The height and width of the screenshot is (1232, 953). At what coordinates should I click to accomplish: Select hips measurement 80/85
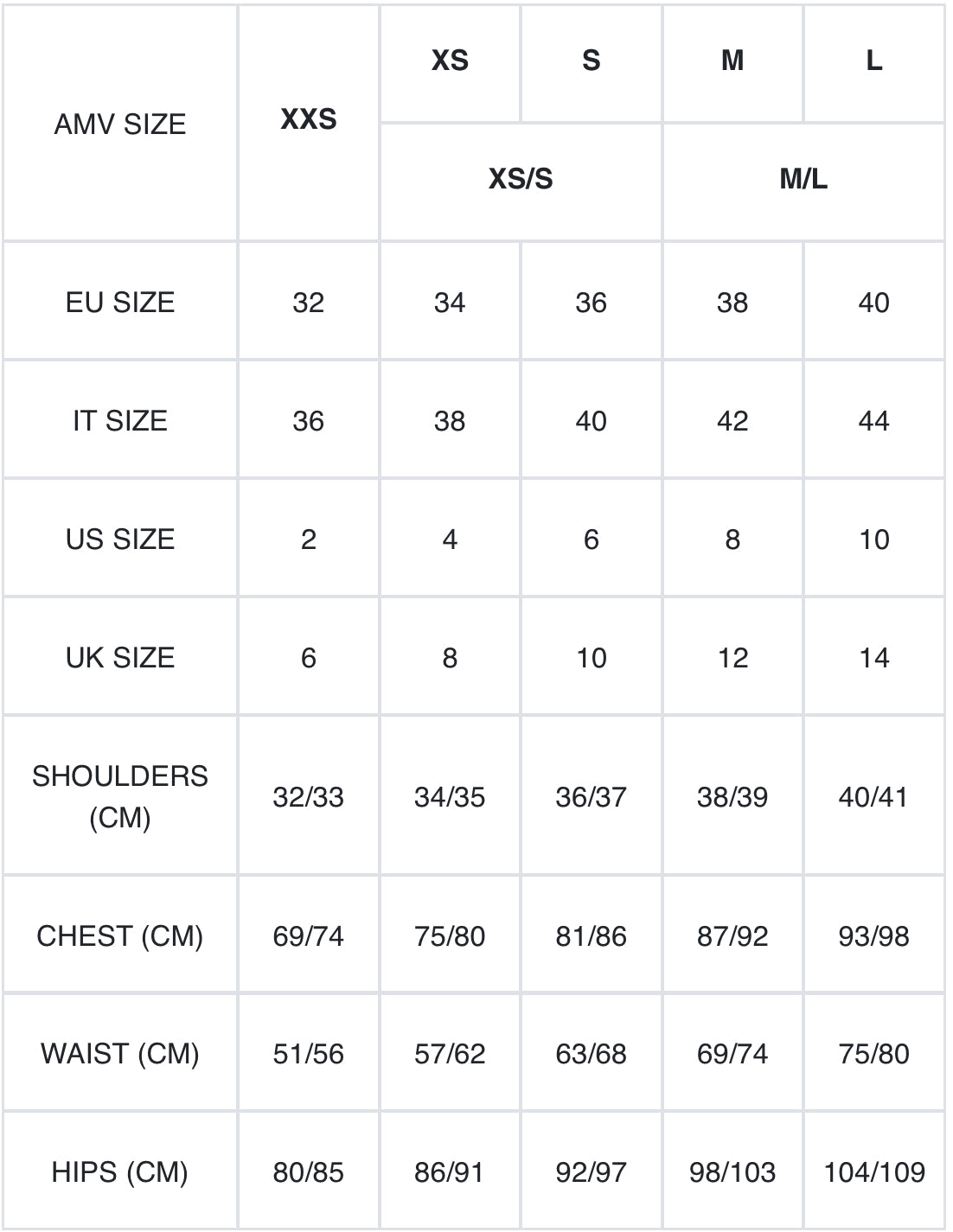point(309,1171)
